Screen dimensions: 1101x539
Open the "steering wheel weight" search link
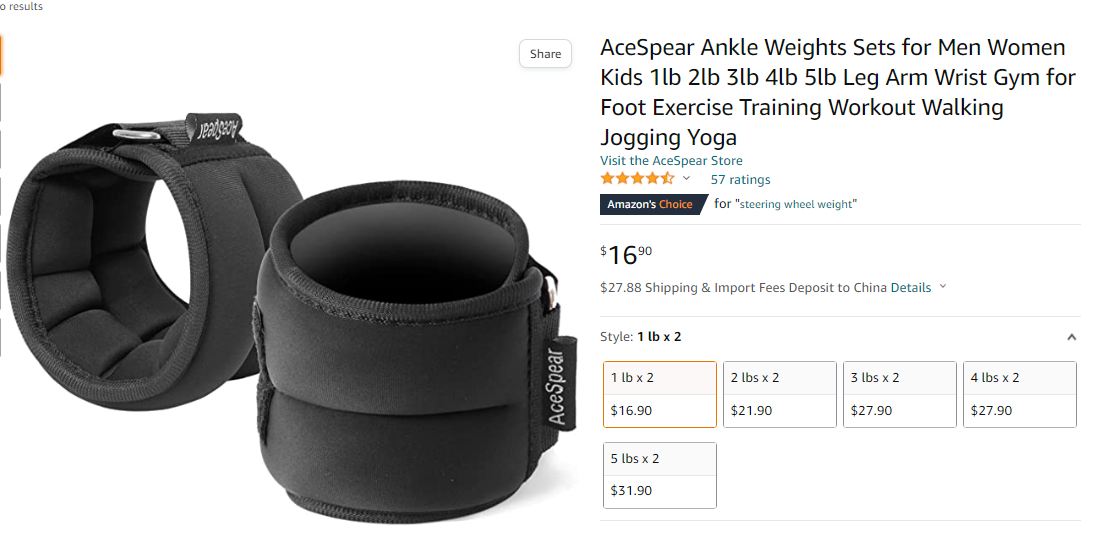(796, 204)
